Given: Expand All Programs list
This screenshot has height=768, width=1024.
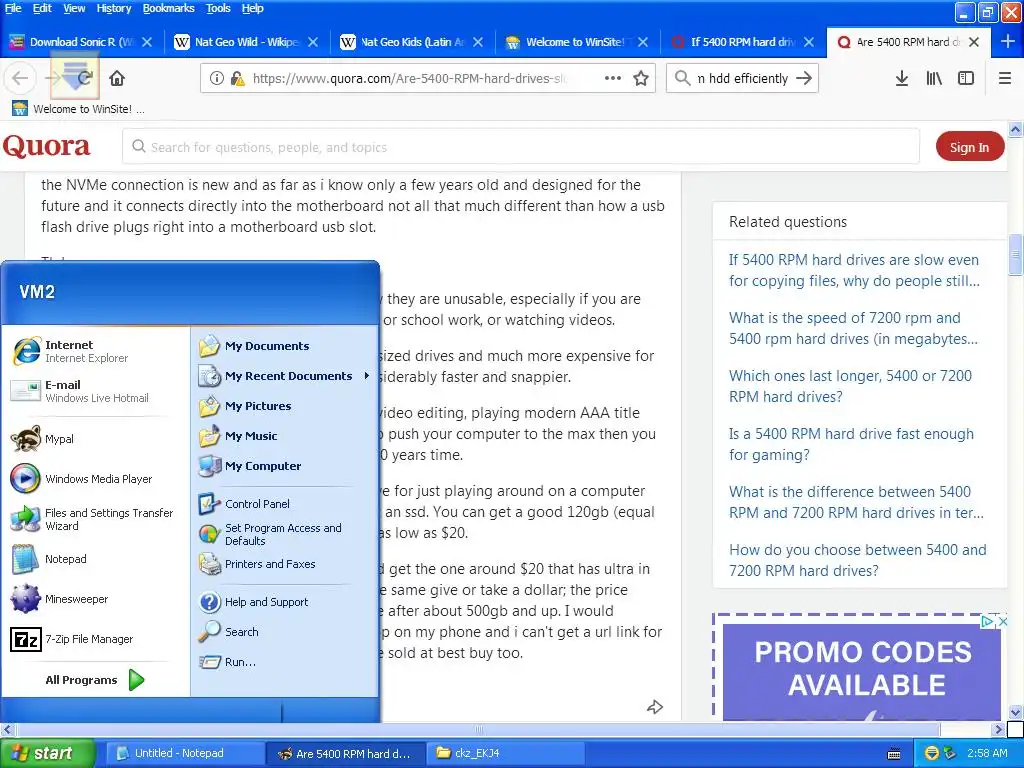Looking at the screenshot, I should pos(95,680).
